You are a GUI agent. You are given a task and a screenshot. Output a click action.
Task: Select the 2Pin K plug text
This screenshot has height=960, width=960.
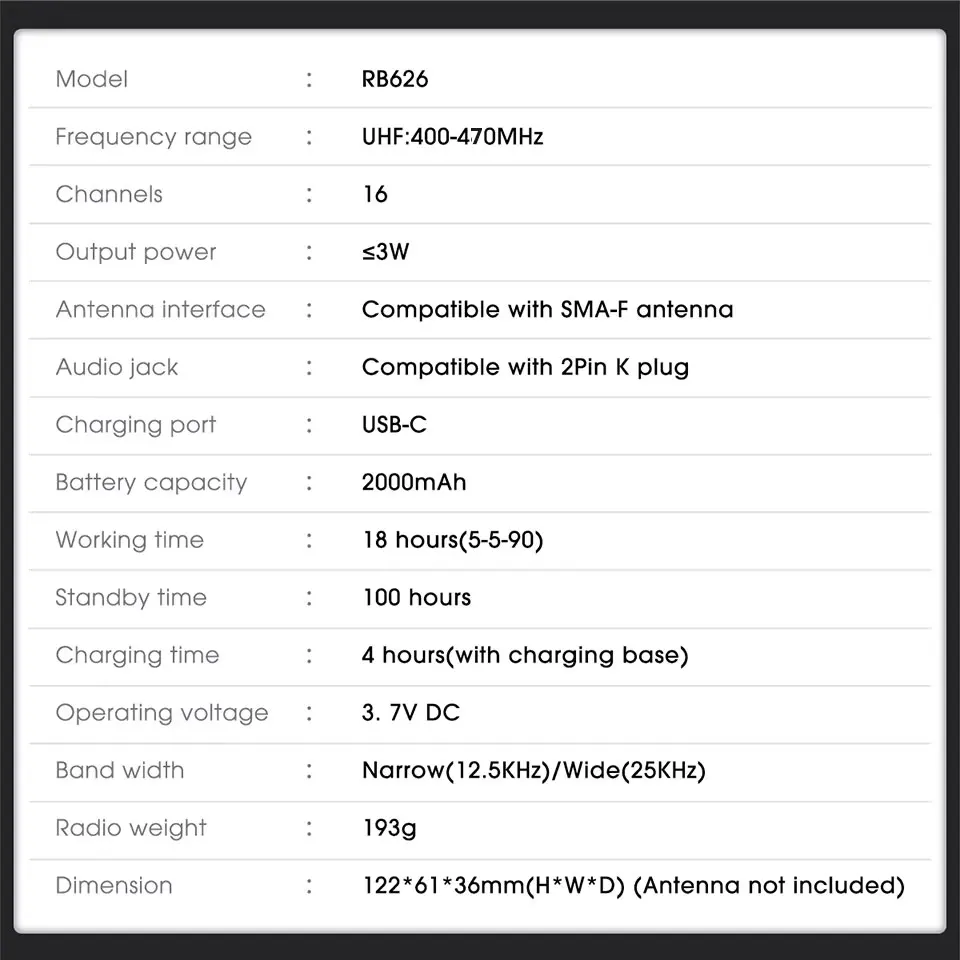pyautogui.click(x=525, y=367)
